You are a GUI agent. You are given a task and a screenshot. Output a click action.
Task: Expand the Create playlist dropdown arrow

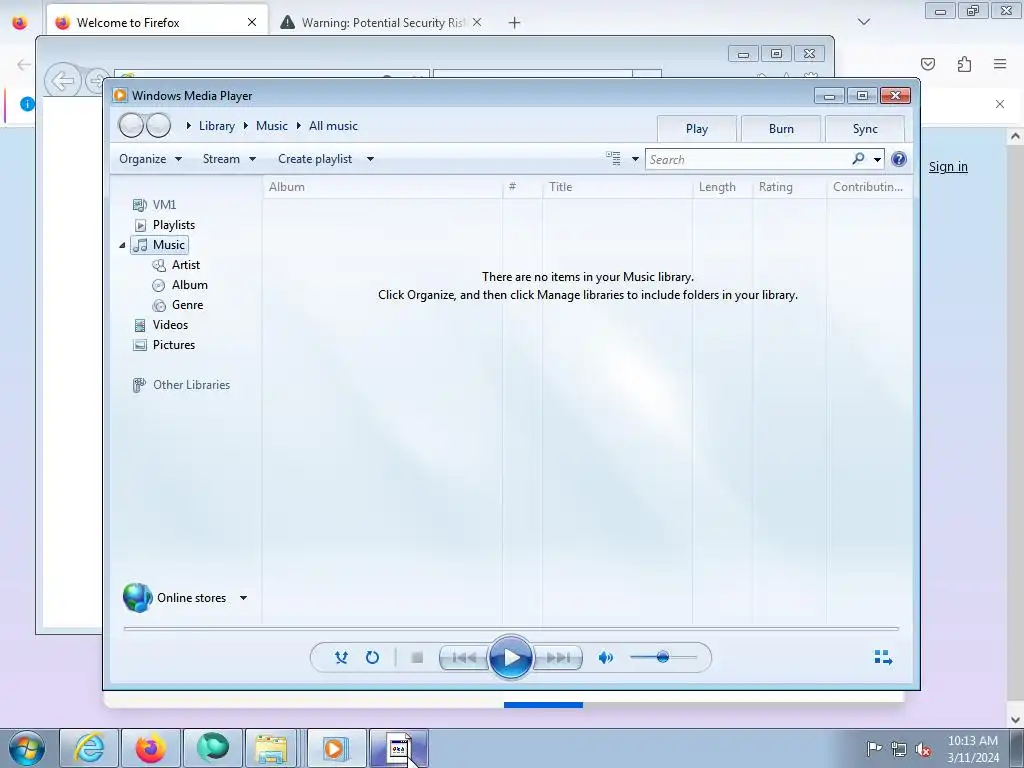[370, 159]
